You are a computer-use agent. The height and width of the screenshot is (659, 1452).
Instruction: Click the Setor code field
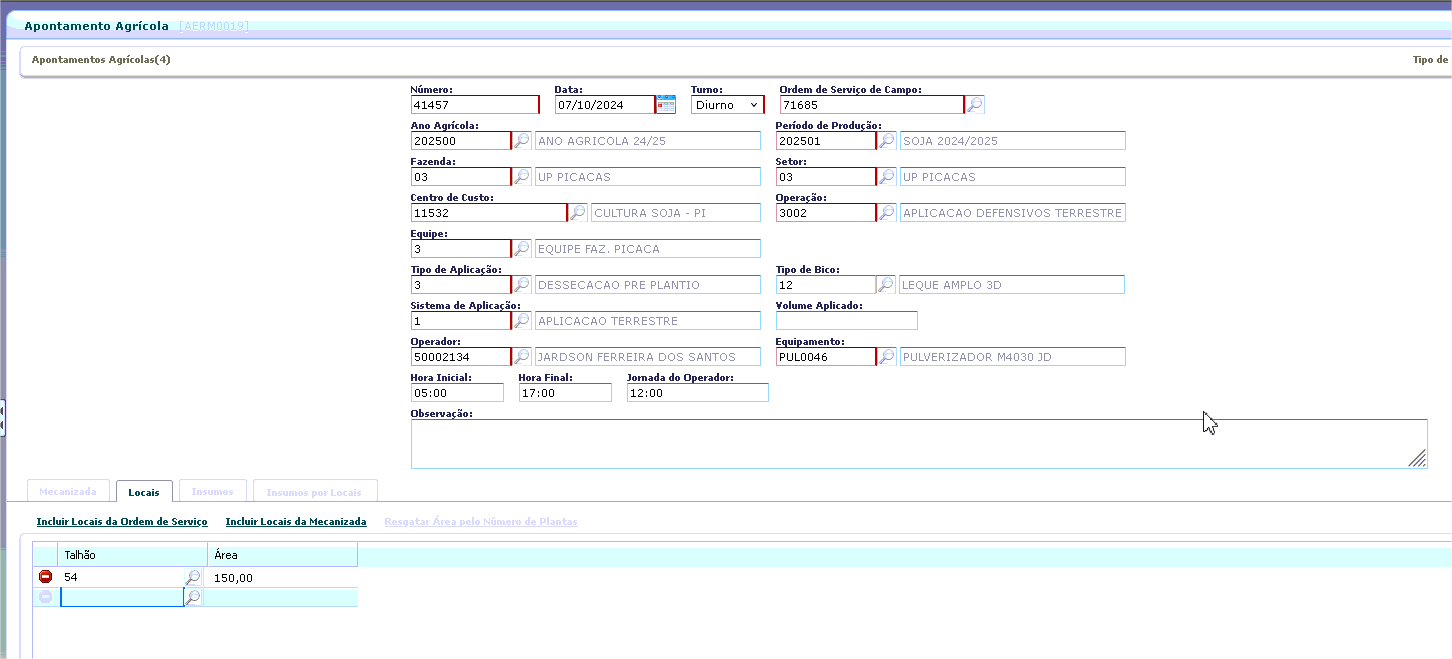(826, 176)
